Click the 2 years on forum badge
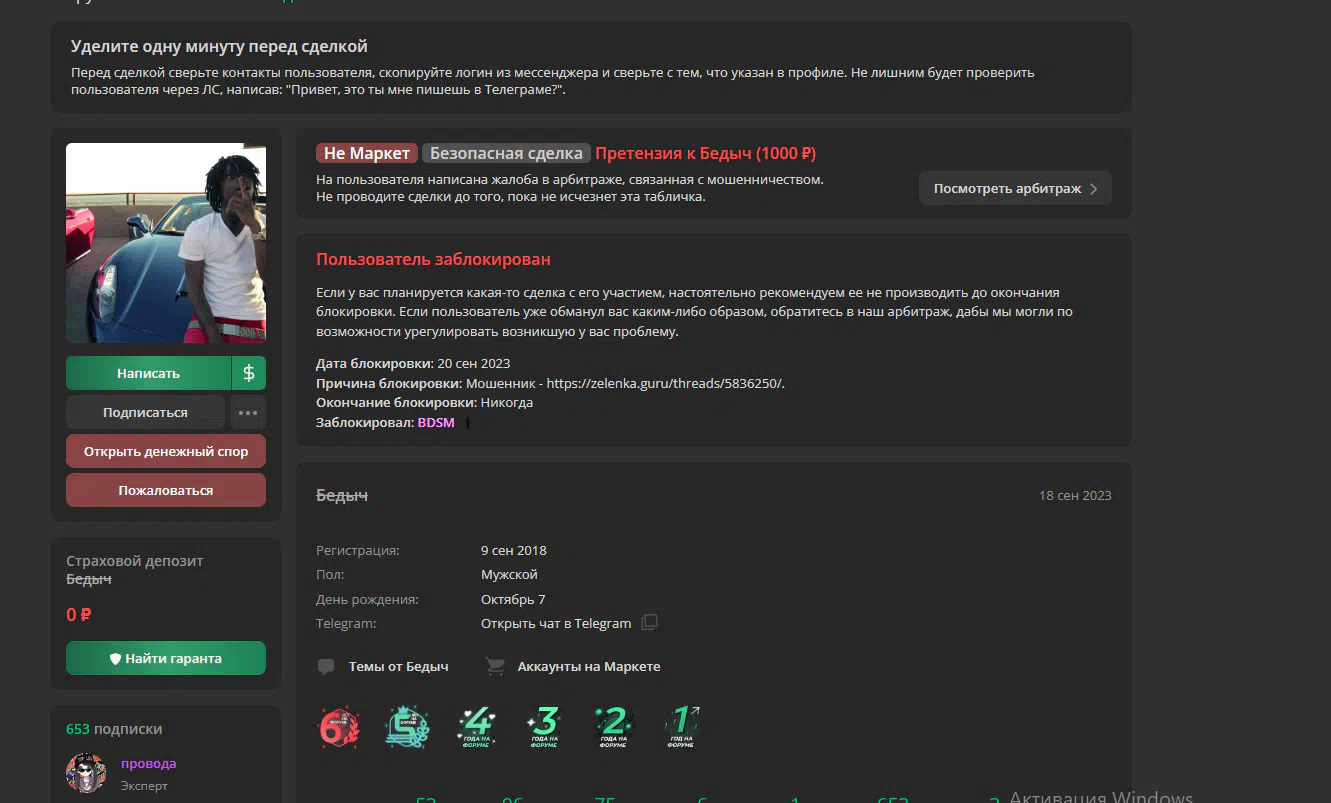 pos(613,727)
